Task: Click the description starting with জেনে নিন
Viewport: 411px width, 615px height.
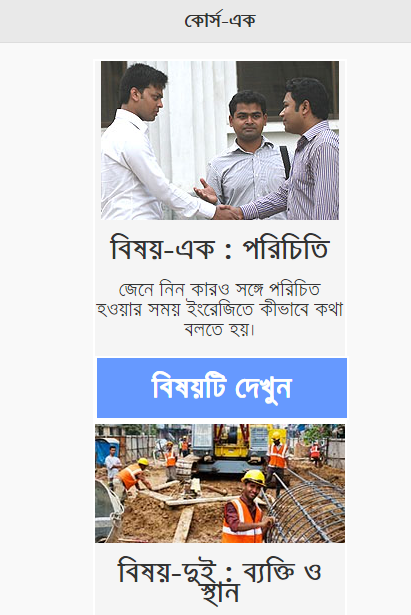Action: (220, 309)
